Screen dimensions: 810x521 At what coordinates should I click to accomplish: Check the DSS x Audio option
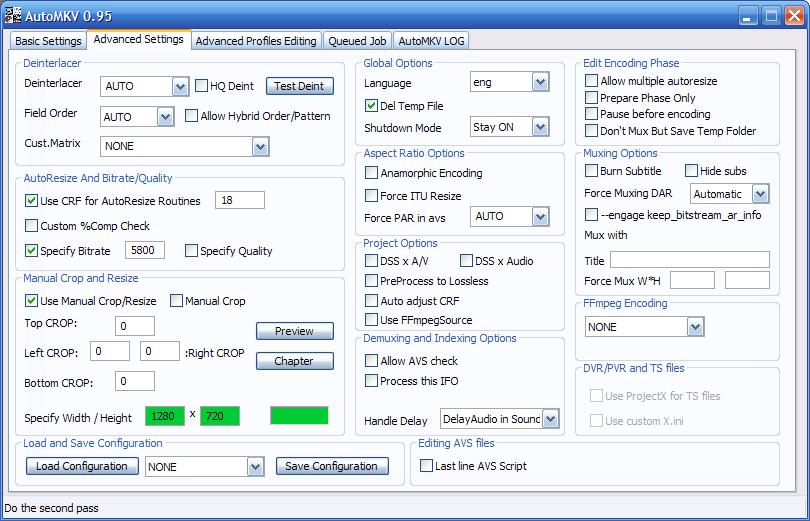(x=466, y=260)
